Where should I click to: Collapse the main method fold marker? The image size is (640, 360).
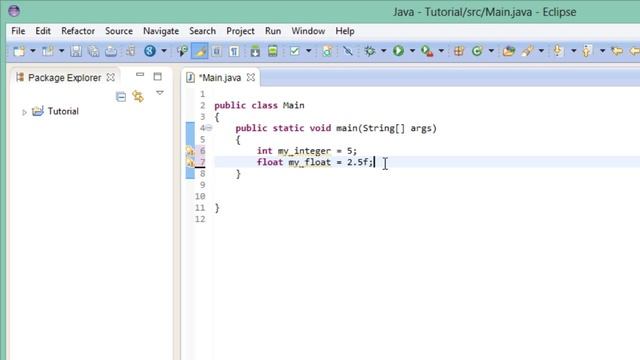[x=209, y=128]
